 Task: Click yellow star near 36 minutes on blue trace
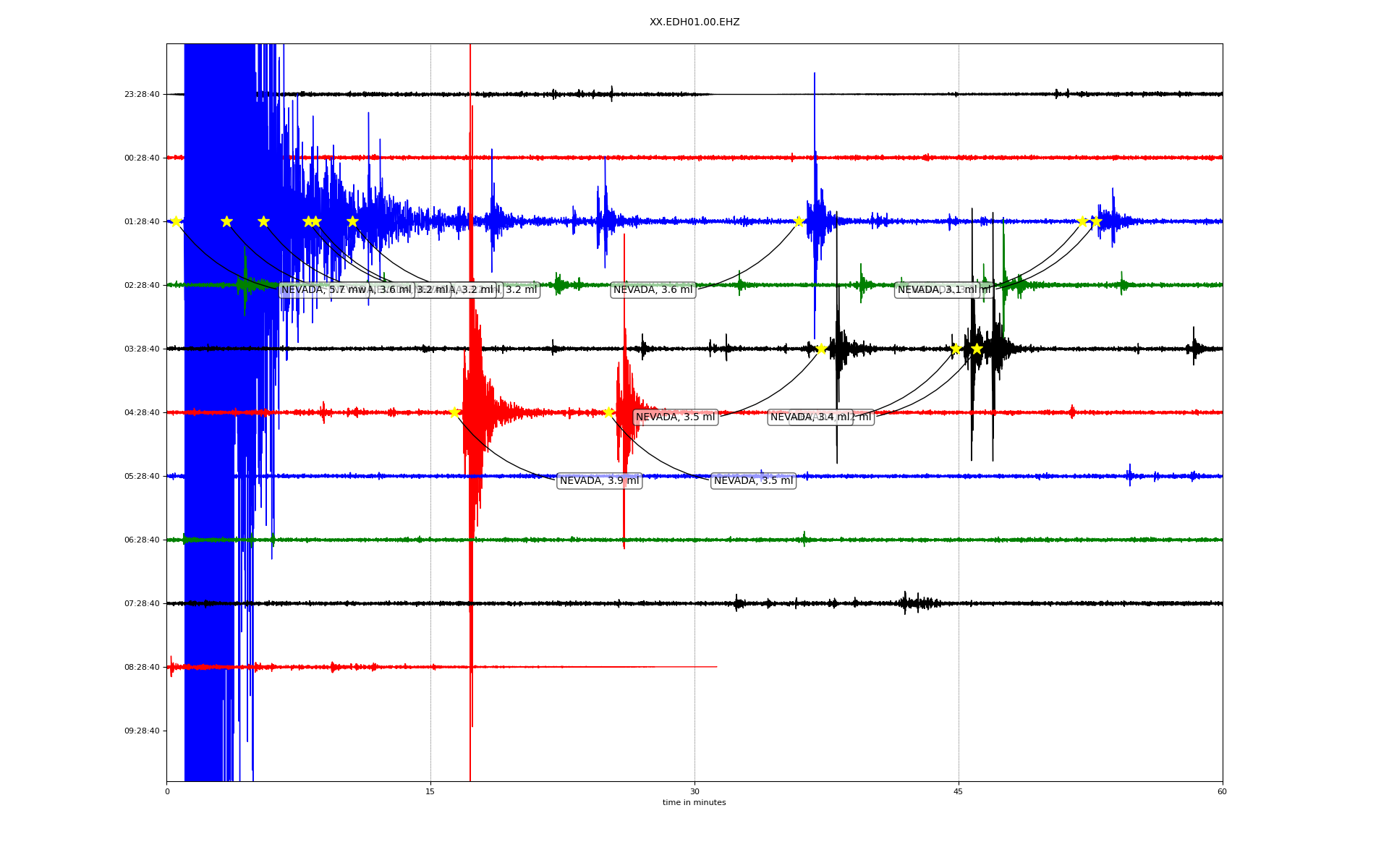coord(799,221)
